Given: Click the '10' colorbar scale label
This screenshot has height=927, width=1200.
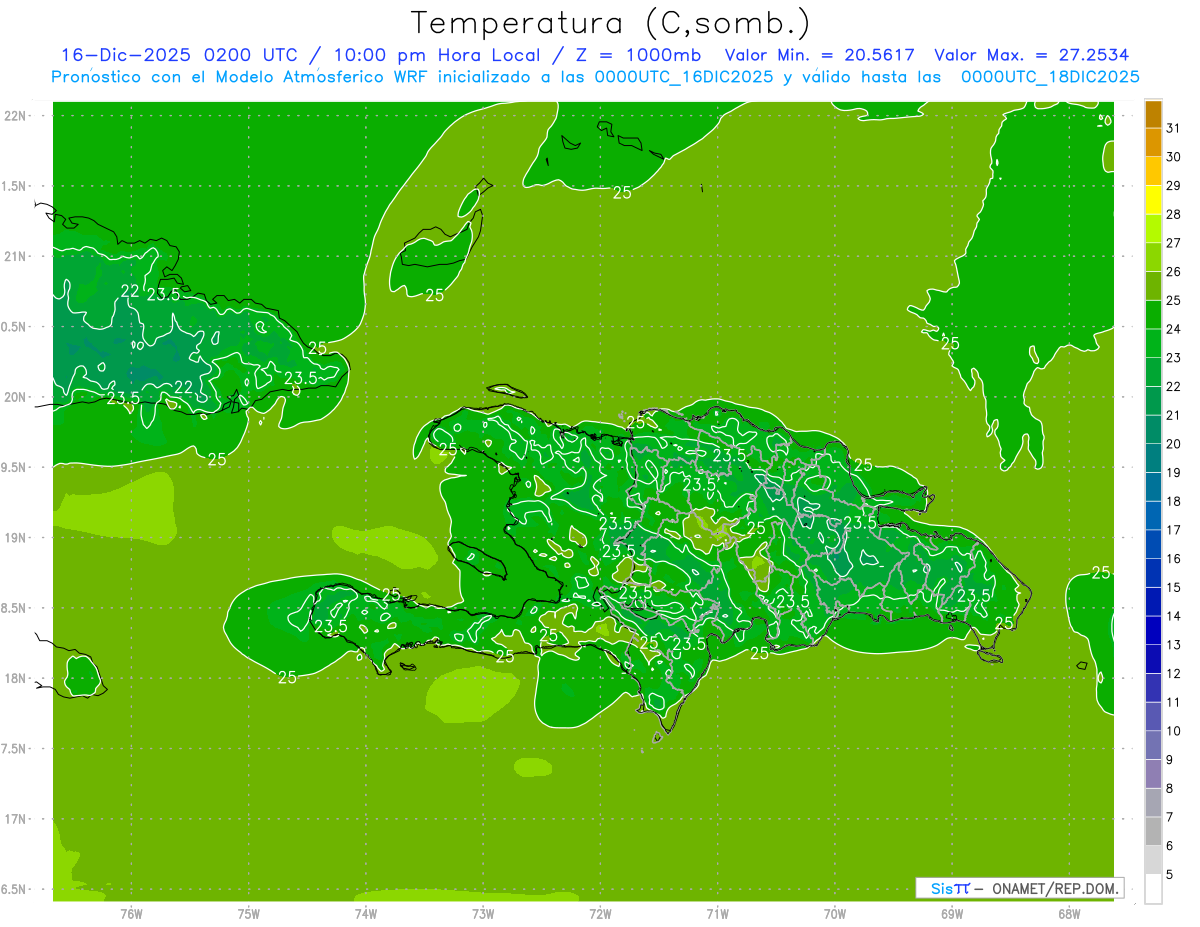Looking at the screenshot, I should 1173,731.
